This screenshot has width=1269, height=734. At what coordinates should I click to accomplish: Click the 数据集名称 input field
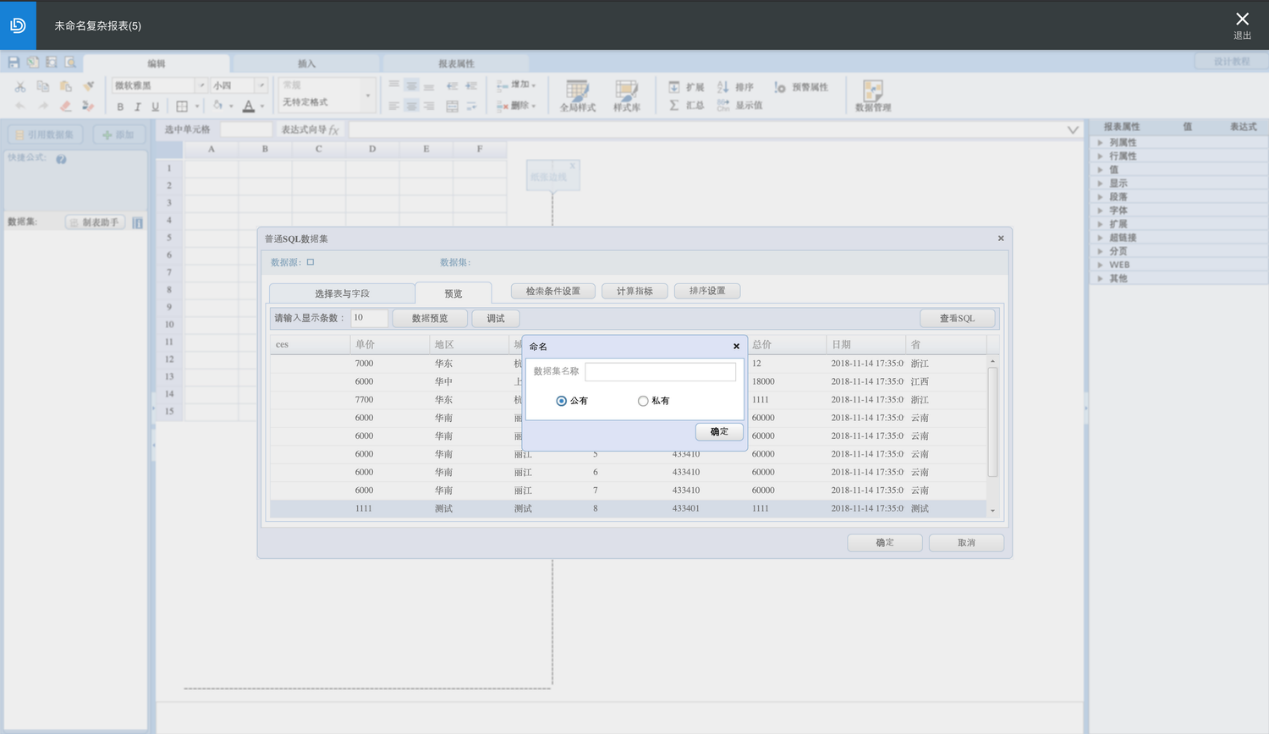point(660,371)
